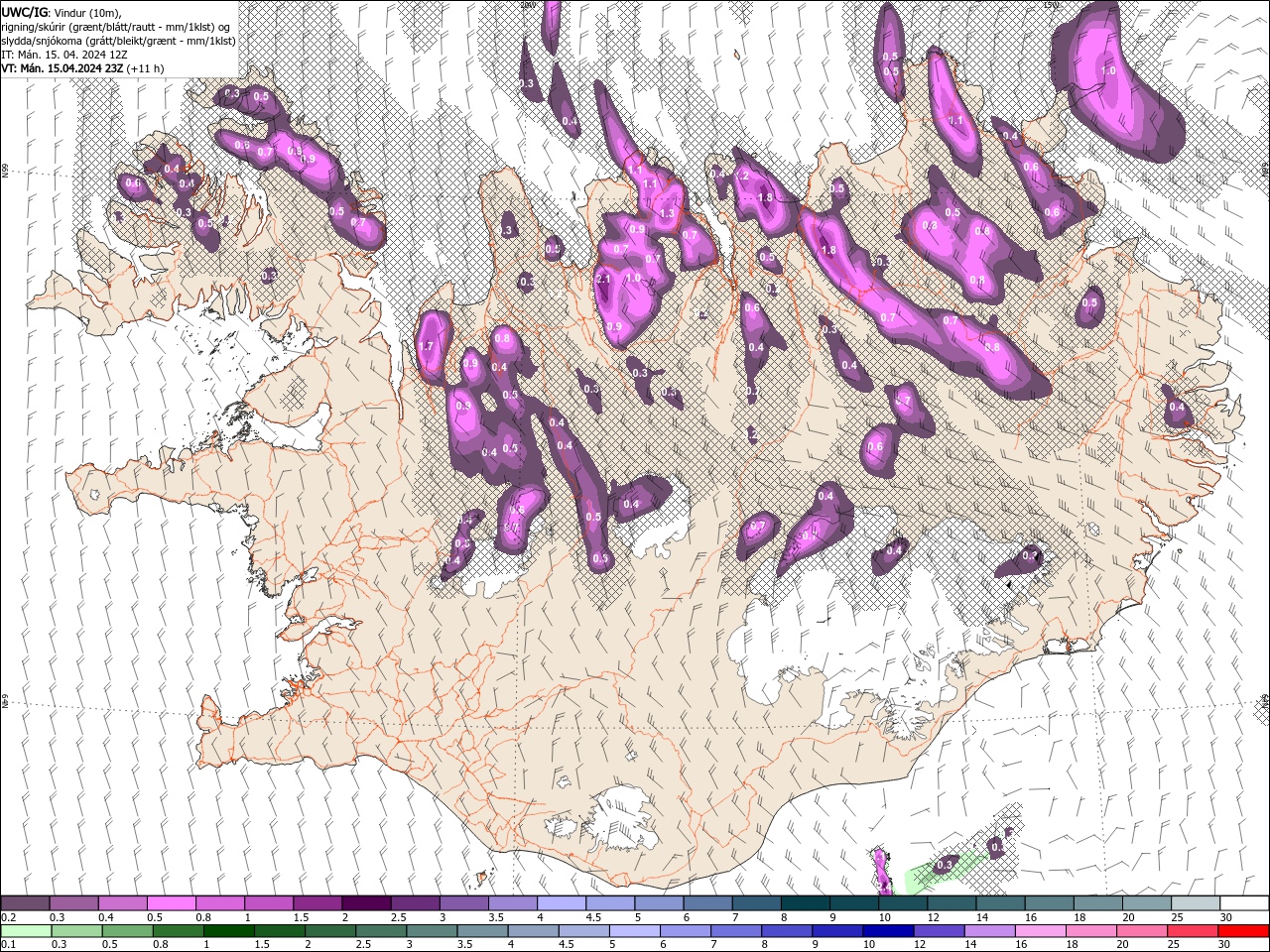The width and height of the screenshot is (1270, 952).
Task: Click the 'IT: Mán. 15. 04. 2024 12Z' line
Action: (x=63, y=55)
